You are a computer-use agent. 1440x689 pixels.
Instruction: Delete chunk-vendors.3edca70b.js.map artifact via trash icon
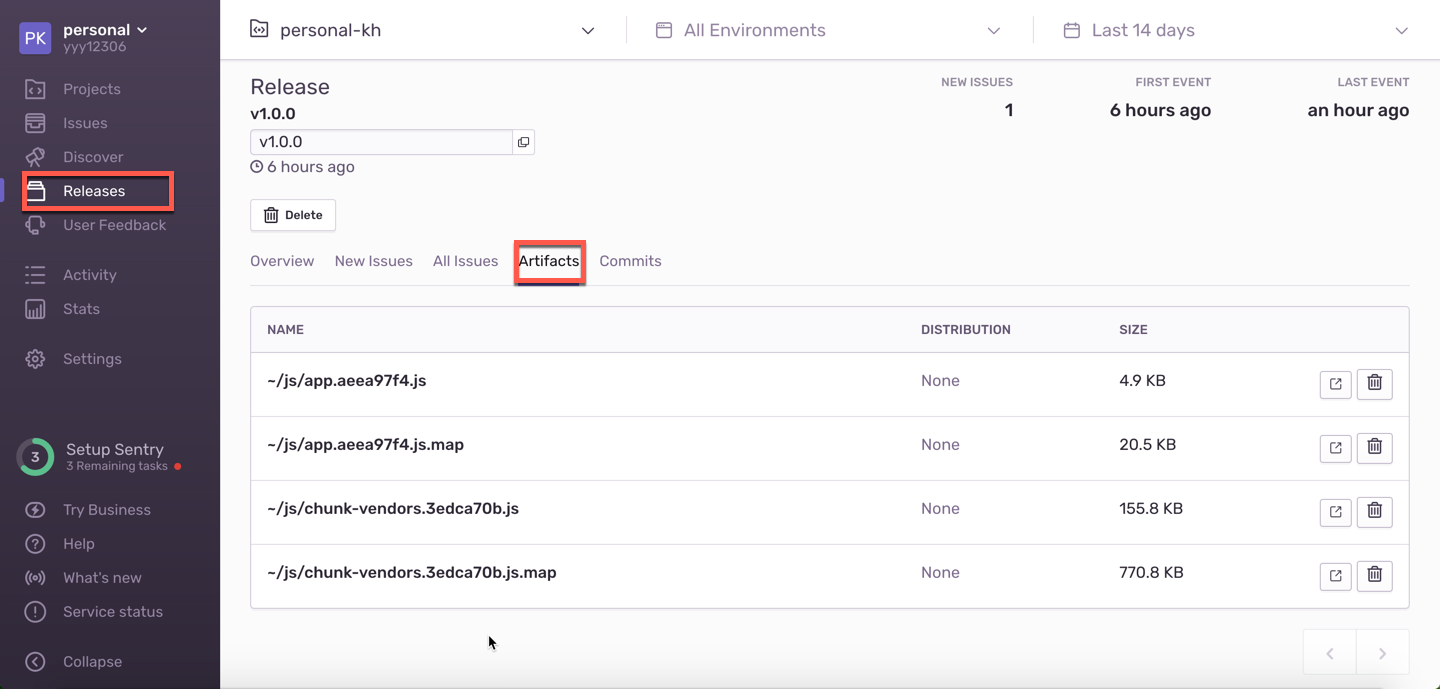pos(1374,575)
